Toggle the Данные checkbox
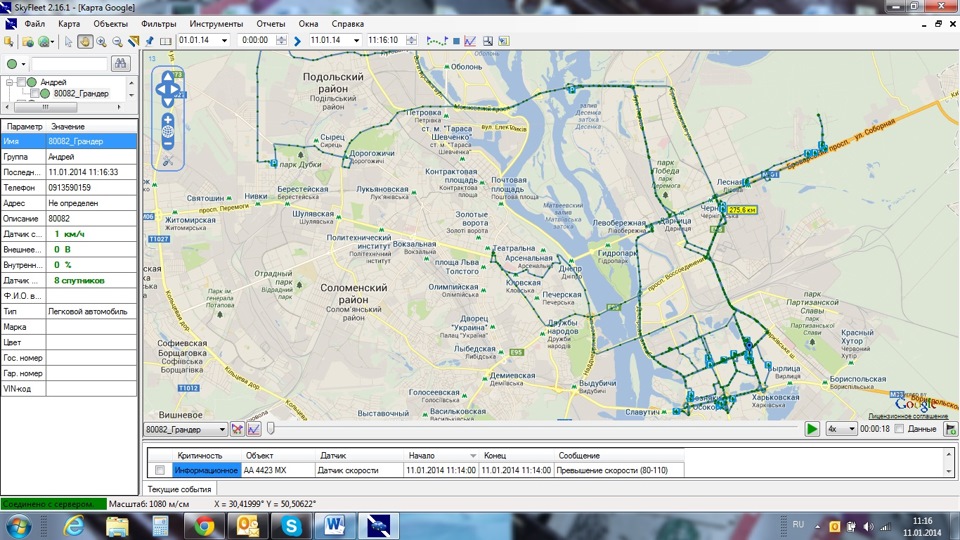 click(x=899, y=429)
